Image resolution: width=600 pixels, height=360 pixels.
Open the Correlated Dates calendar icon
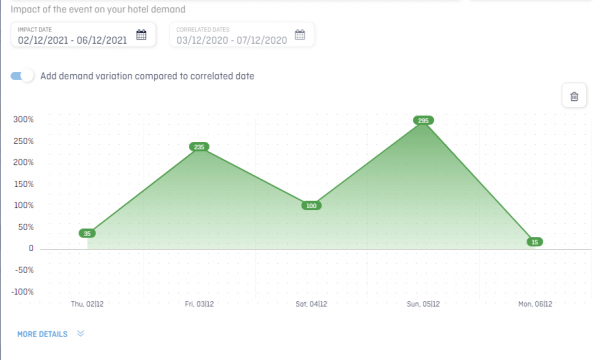[300, 34]
